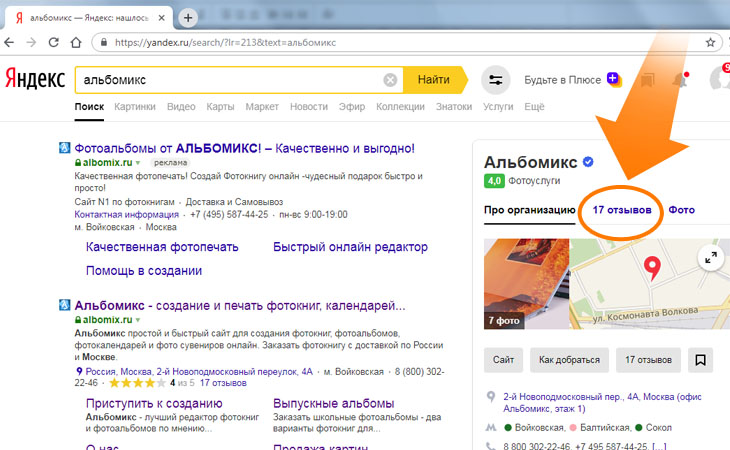The height and width of the screenshot is (450, 730).
Task: Open collections bookmark icon in header
Action: (x=647, y=80)
